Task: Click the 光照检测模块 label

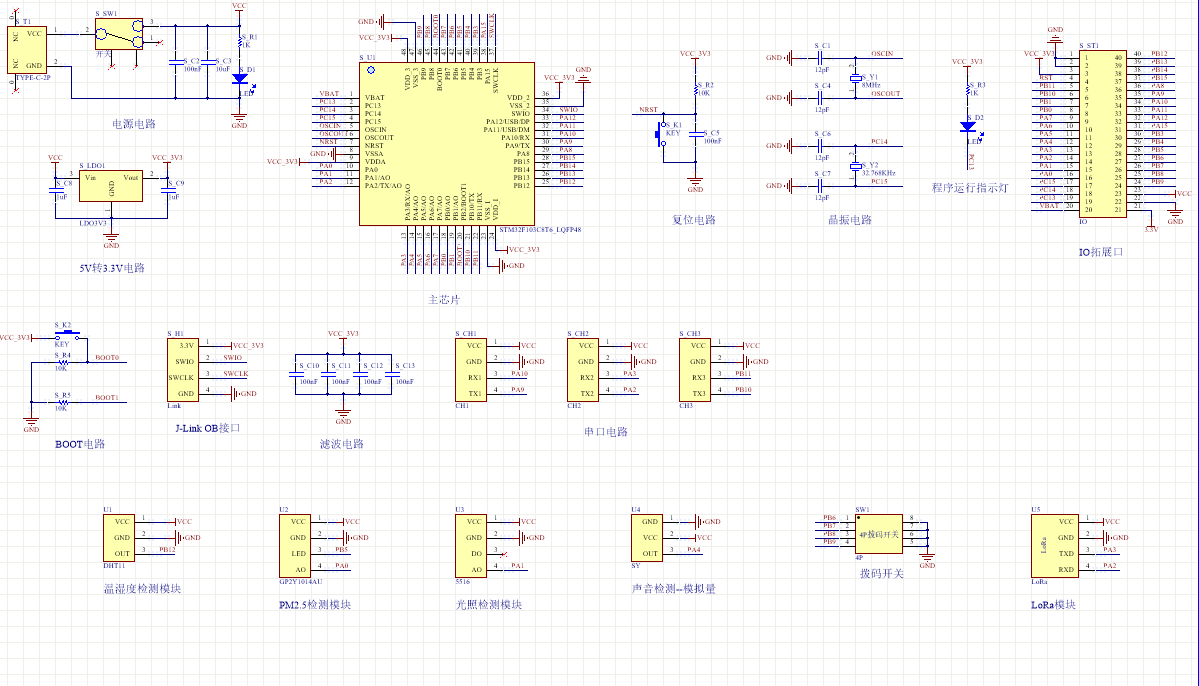Action: 489,605
